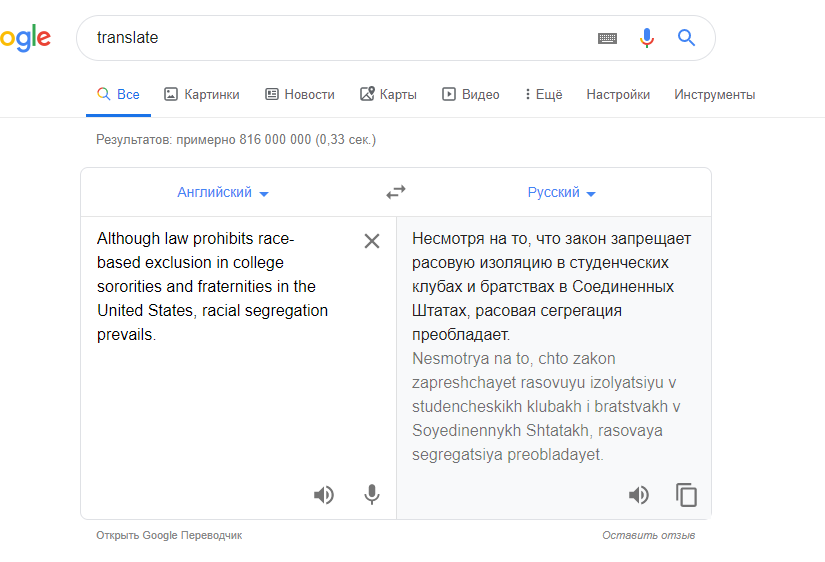Clear the English source text
The height and width of the screenshot is (562, 825).
[372, 241]
